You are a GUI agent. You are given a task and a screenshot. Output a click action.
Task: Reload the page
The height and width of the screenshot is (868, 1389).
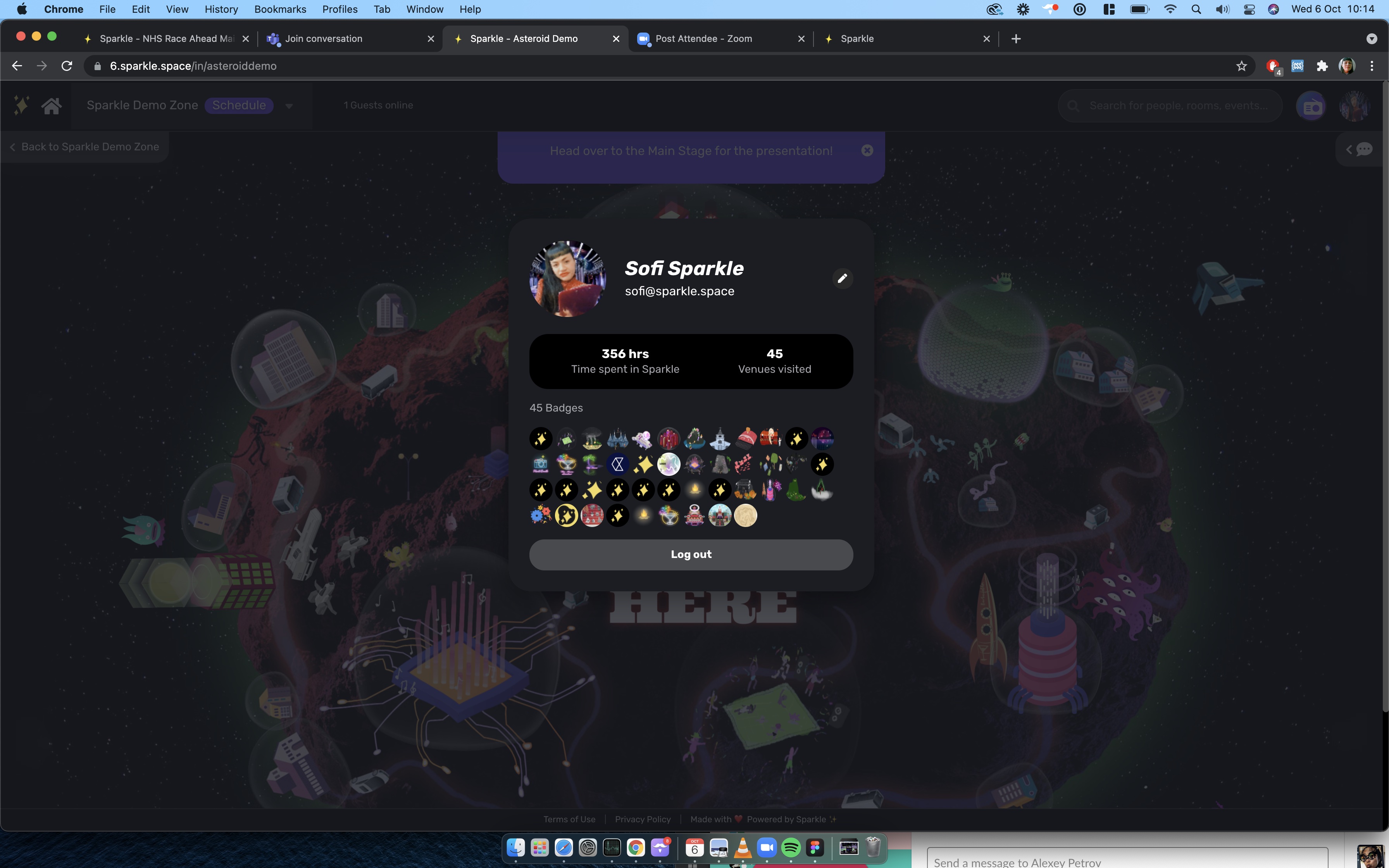pos(67,66)
